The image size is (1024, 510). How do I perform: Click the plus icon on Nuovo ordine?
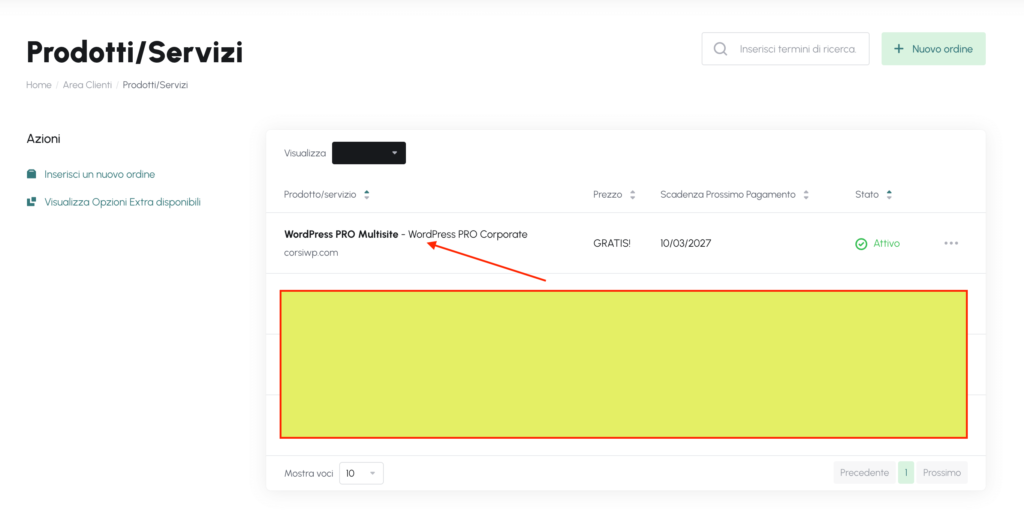[x=899, y=49]
